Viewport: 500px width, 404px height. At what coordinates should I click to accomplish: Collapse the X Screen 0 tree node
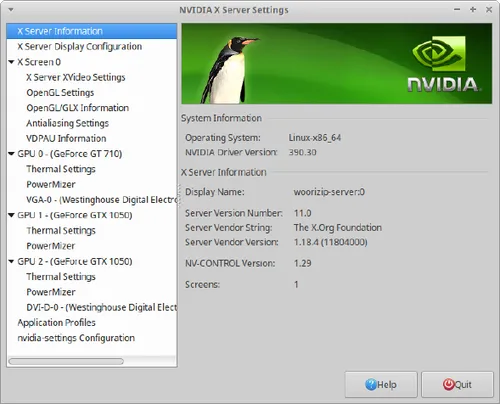tap(11, 62)
